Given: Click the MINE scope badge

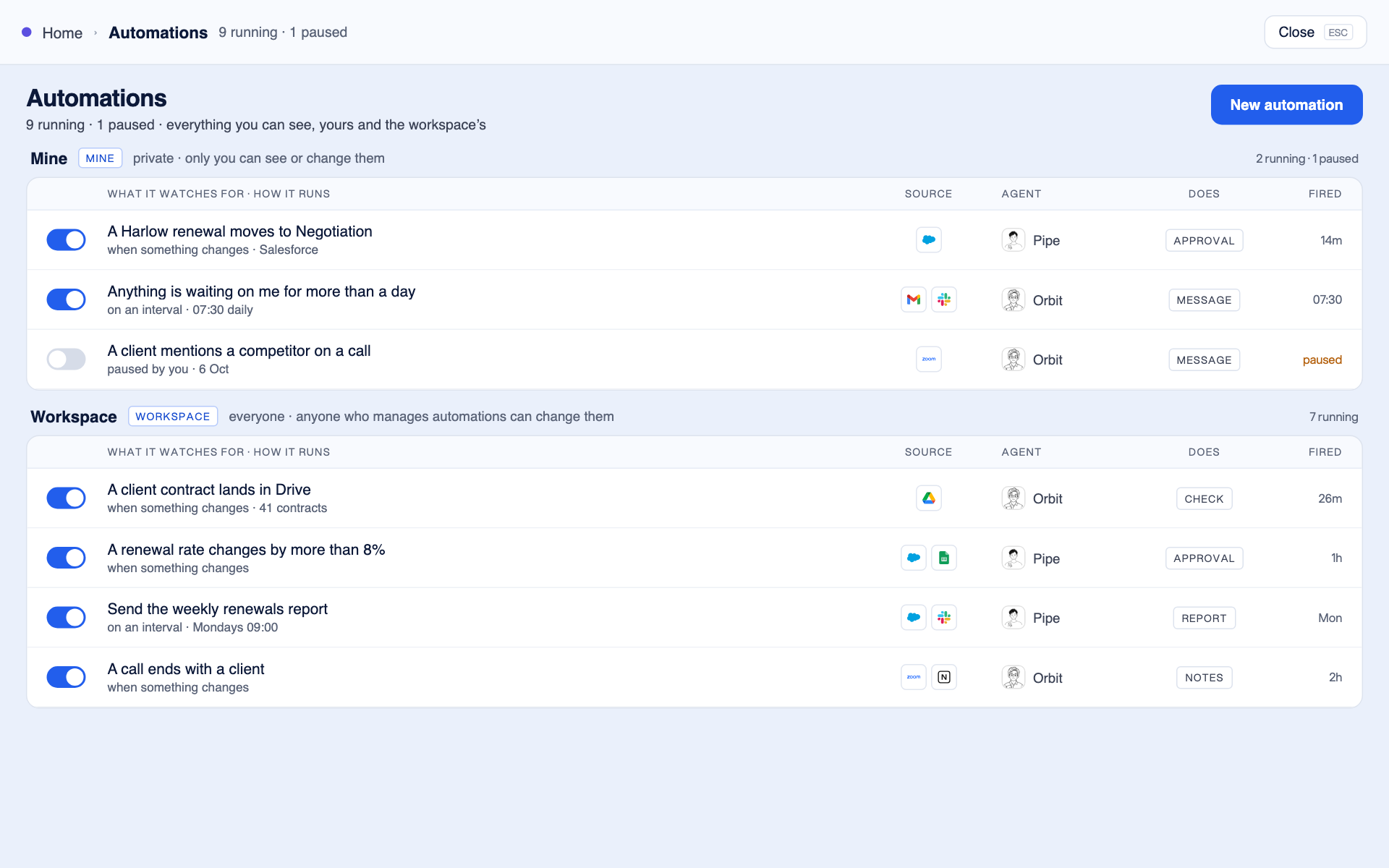Looking at the screenshot, I should click(x=100, y=158).
